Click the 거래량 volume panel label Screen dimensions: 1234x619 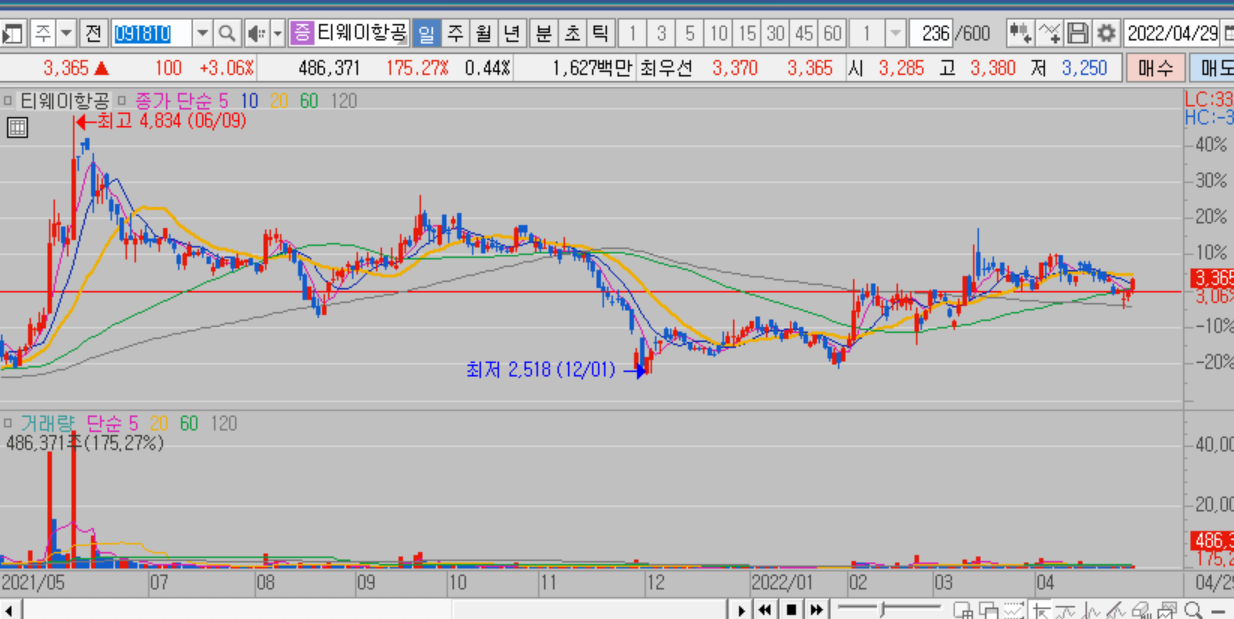pyautogui.click(x=47, y=424)
